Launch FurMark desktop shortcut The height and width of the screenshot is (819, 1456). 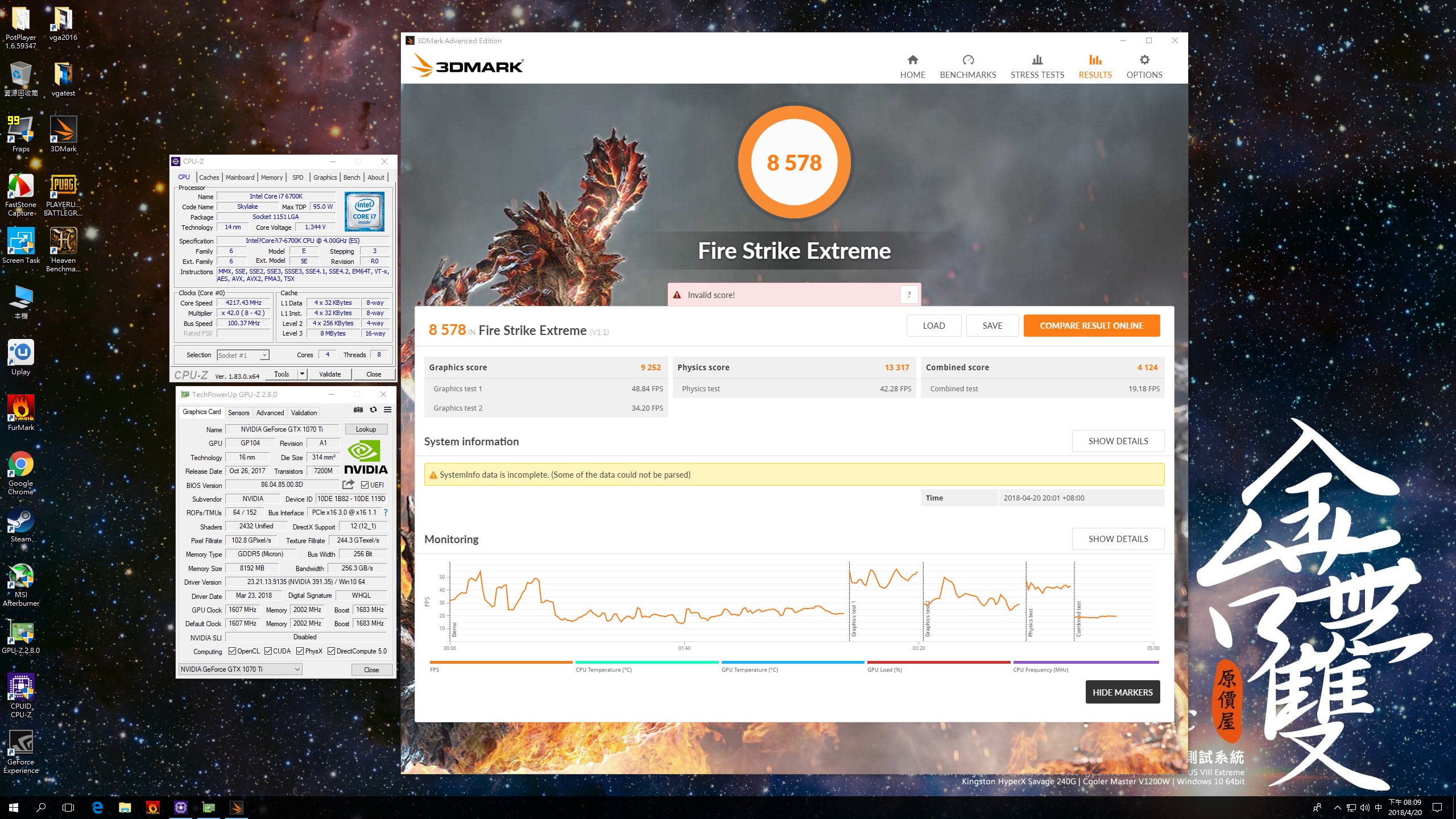tap(21, 413)
